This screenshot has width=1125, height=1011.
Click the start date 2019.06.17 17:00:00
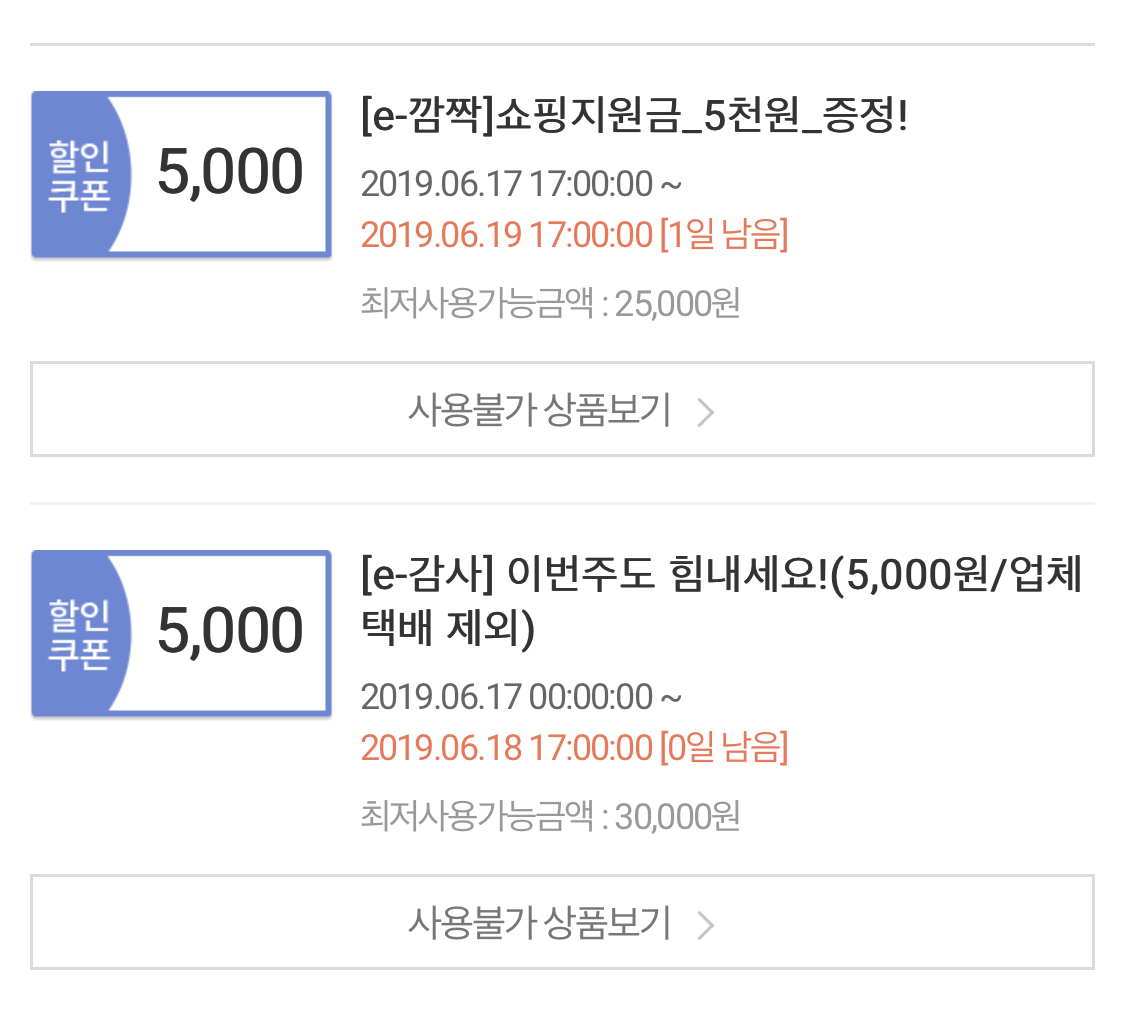(x=506, y=184)
